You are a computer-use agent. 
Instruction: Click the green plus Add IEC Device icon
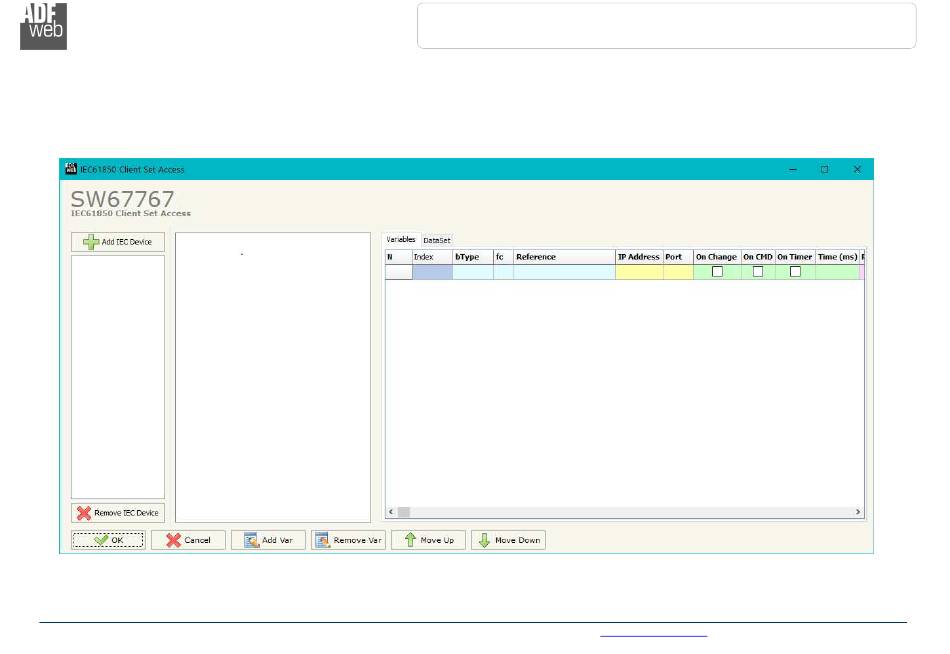[x=91, y=242]
